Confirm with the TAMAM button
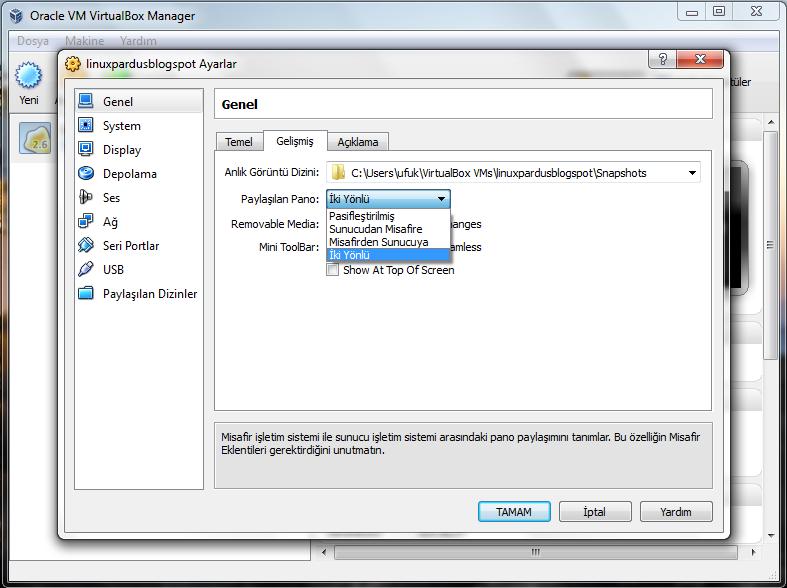 (x=514, y=512)
